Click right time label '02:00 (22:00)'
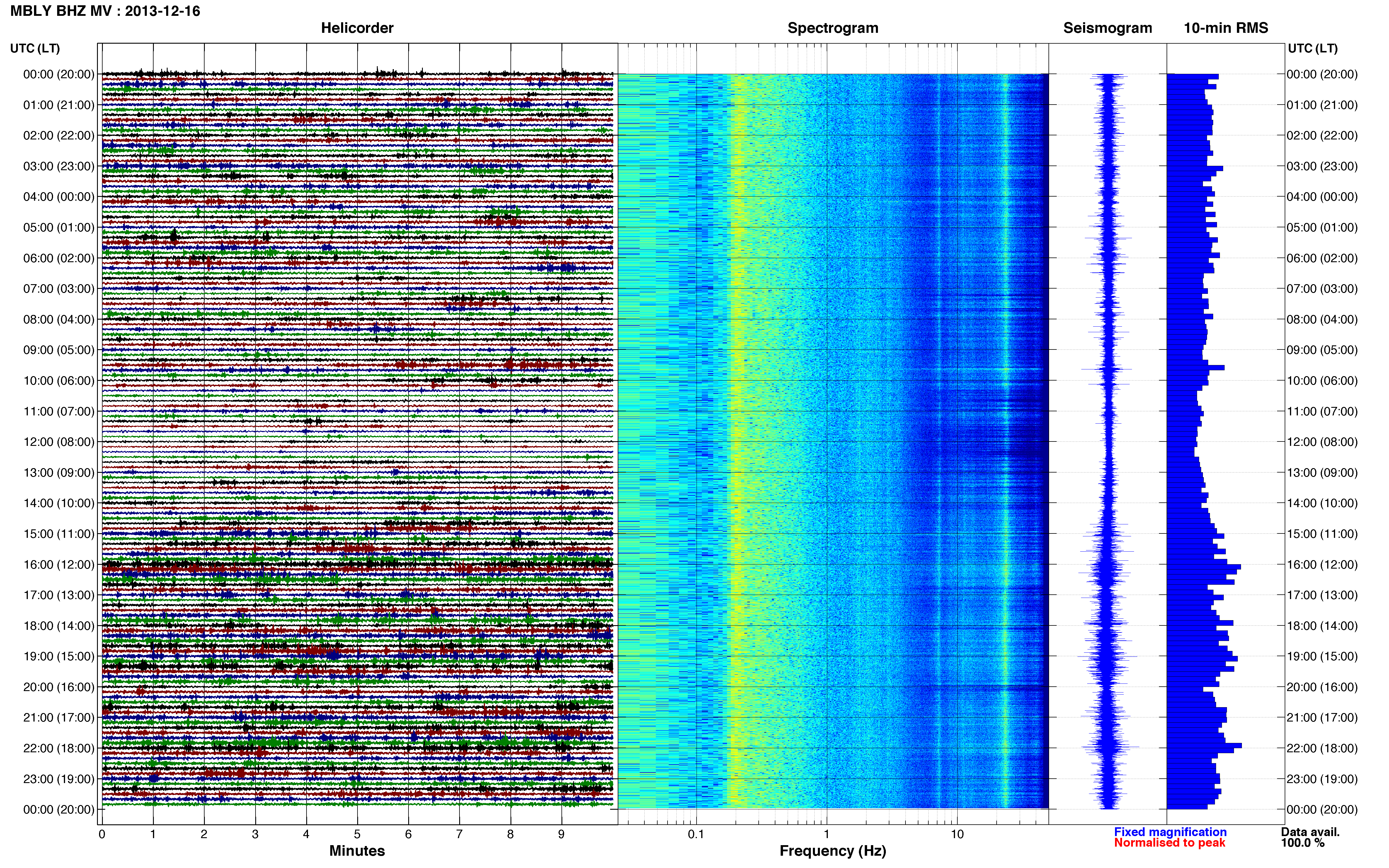The width and height of the screenshot is (1389, 868). pos(1322,136)
